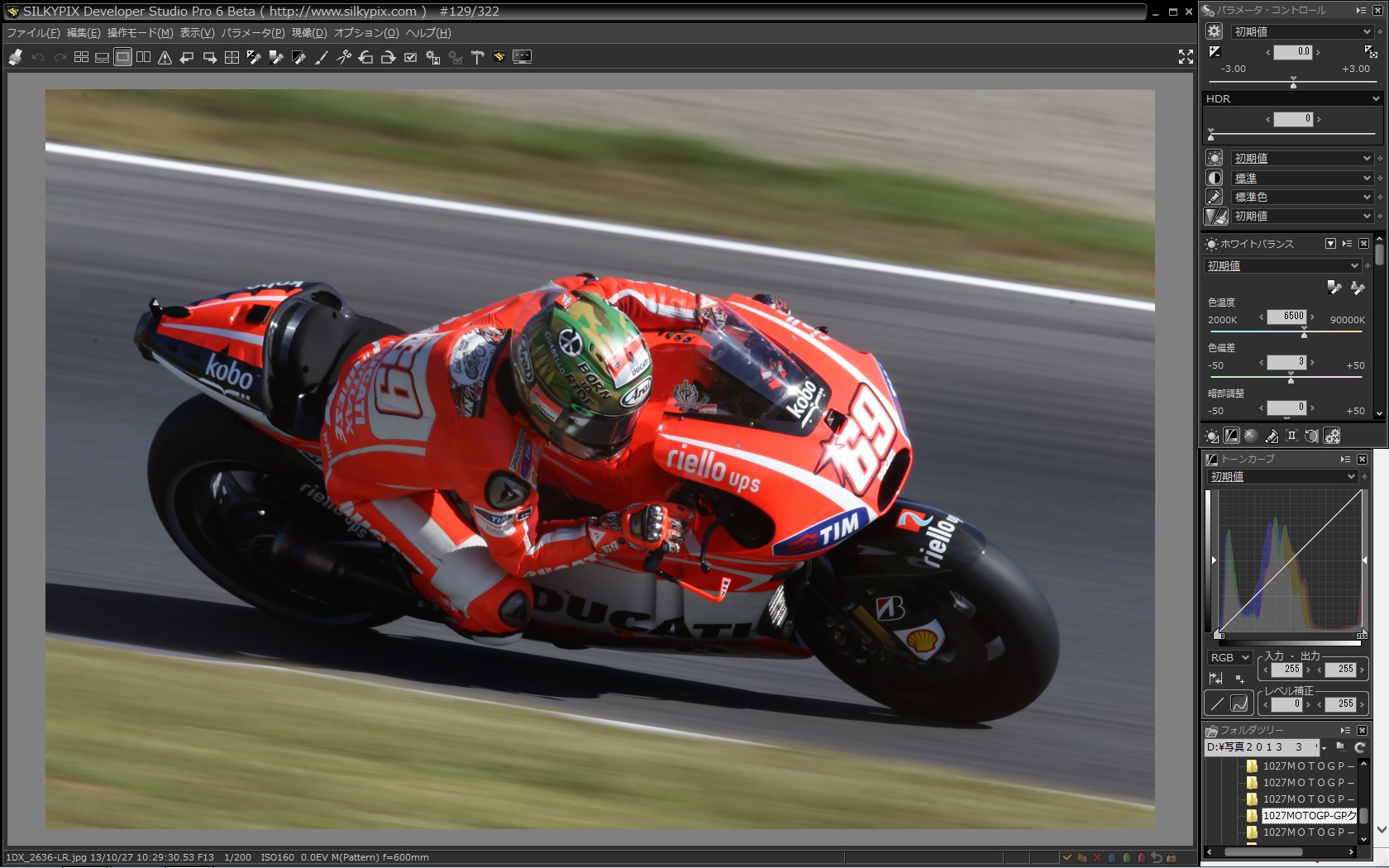Go to previous image with left arrow
Screen dimensions: 1389x868
[x=187, y=57]
